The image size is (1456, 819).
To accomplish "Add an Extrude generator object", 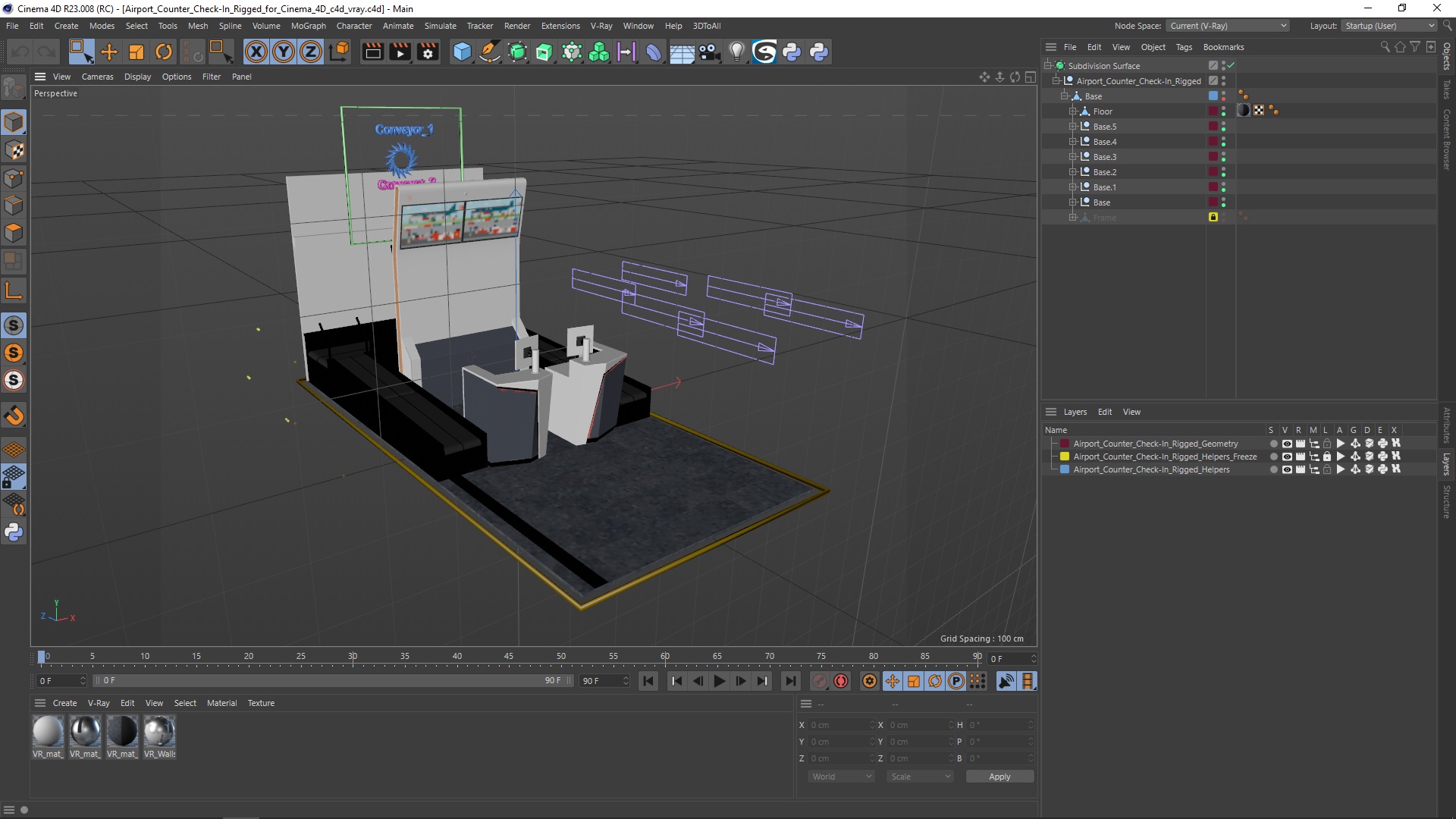I will point(544,52).
